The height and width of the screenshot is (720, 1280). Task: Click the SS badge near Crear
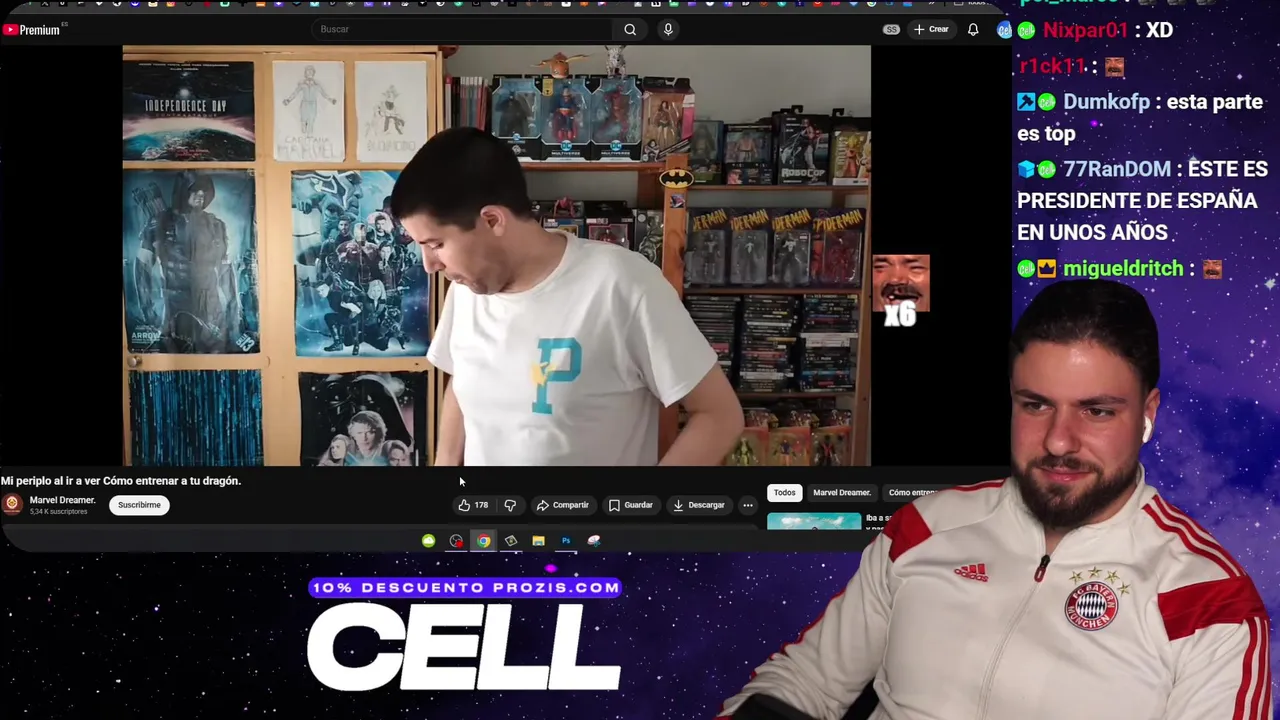[890, 29]
